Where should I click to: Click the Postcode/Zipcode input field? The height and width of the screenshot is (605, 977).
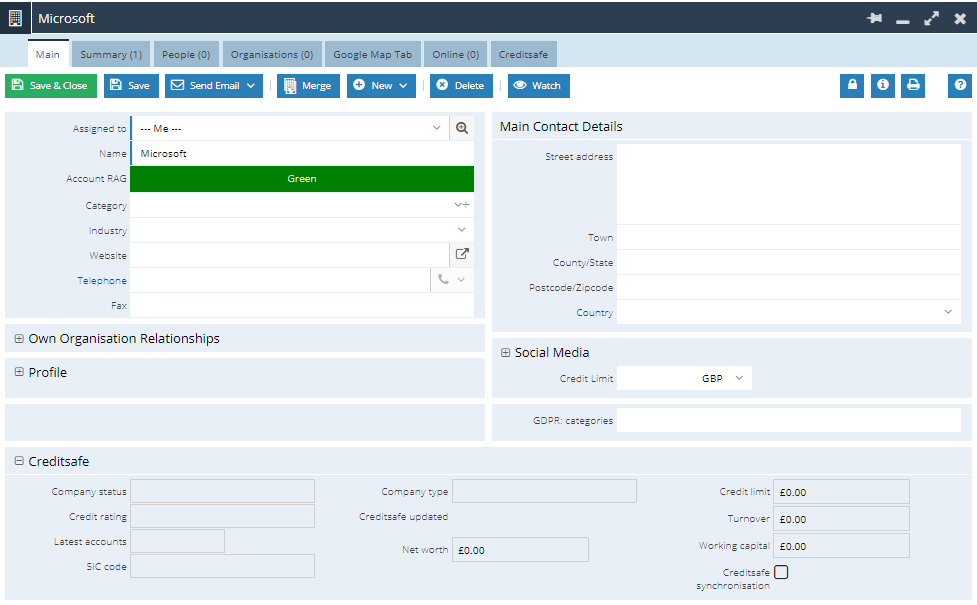click(789, 287)
